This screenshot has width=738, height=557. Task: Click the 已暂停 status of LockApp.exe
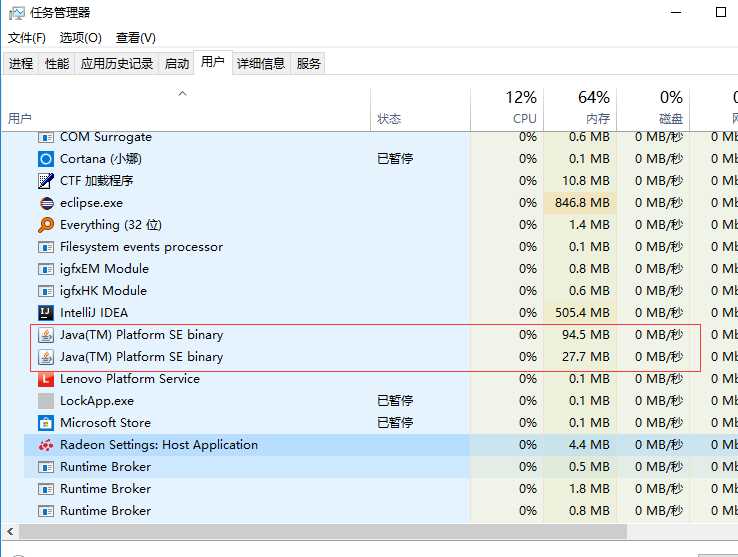[x=395, y=401]
